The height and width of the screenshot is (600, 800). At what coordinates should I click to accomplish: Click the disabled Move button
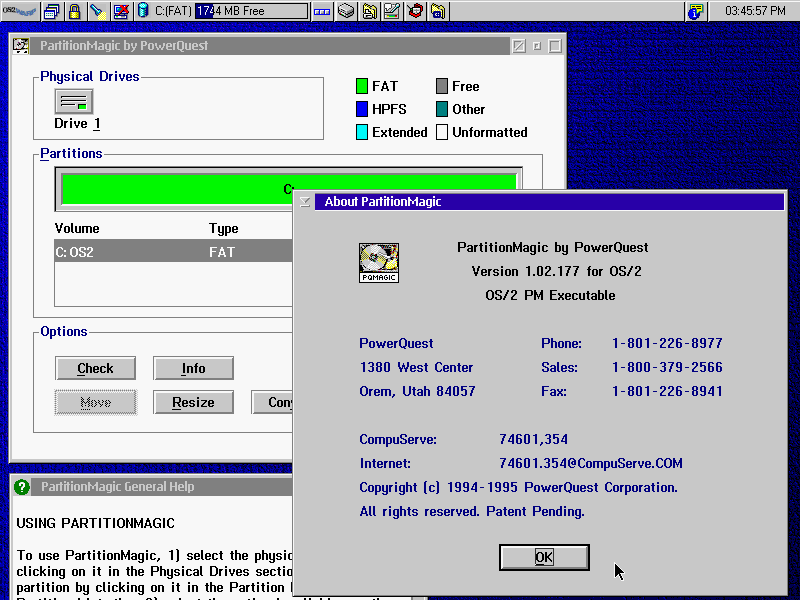pos(95,403)
